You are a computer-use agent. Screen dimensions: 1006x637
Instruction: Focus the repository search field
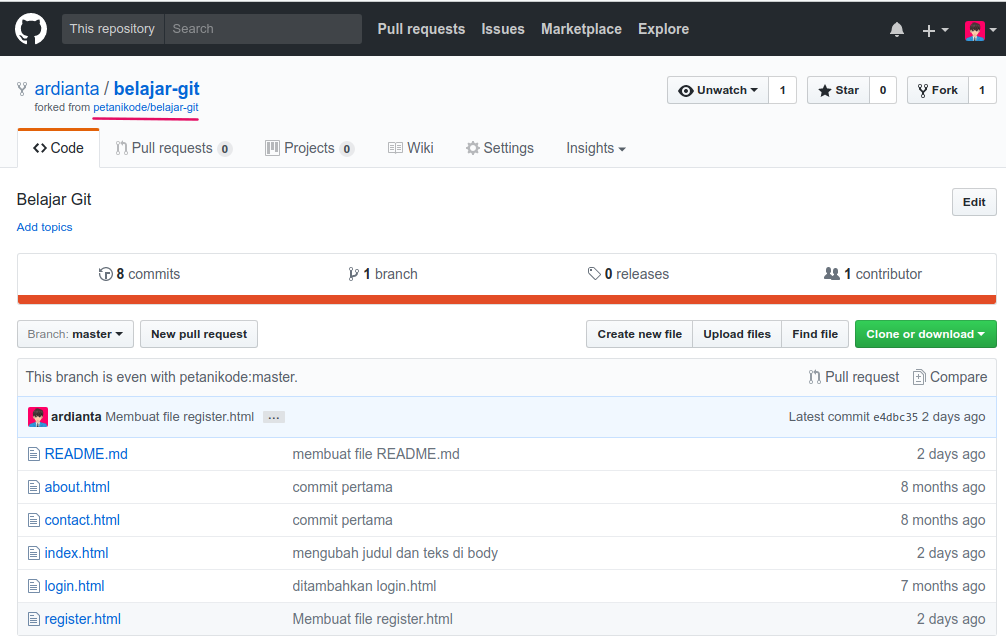click(262, 29)
